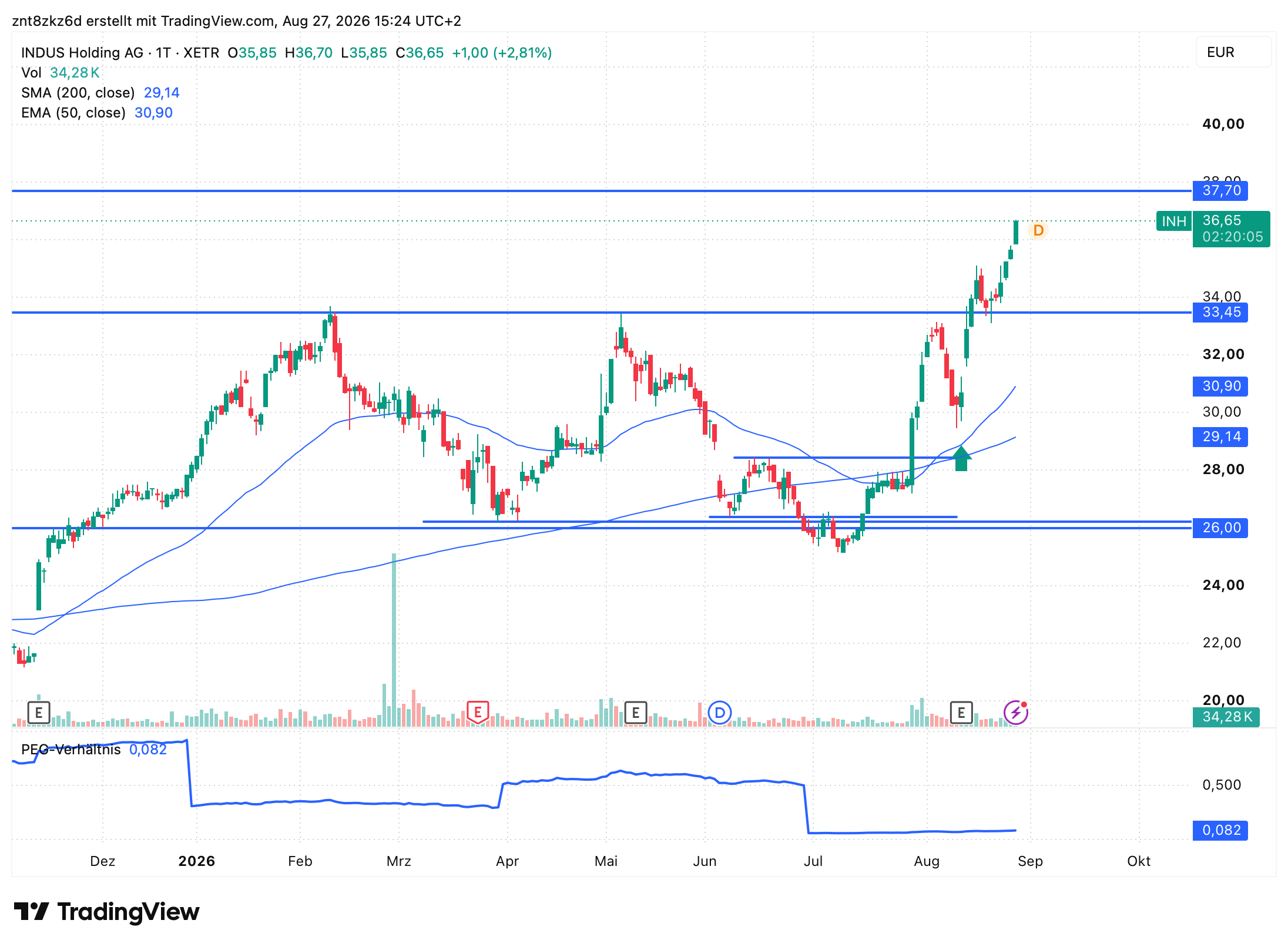Select the green up-arrow marker in August

(961, 458)
